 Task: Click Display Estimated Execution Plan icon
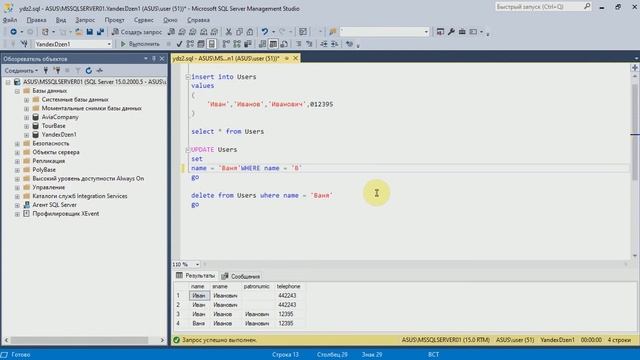coord(190,44)
